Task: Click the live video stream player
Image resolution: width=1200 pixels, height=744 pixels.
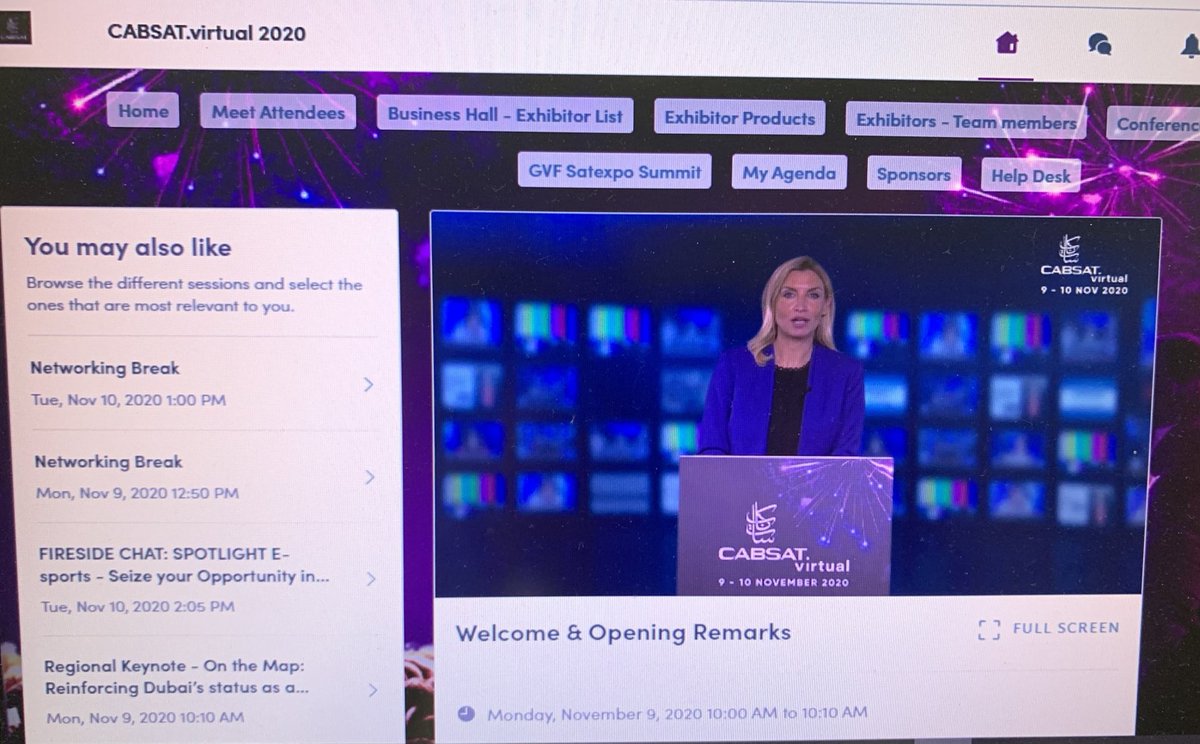Action: click(x=795, y=405)
